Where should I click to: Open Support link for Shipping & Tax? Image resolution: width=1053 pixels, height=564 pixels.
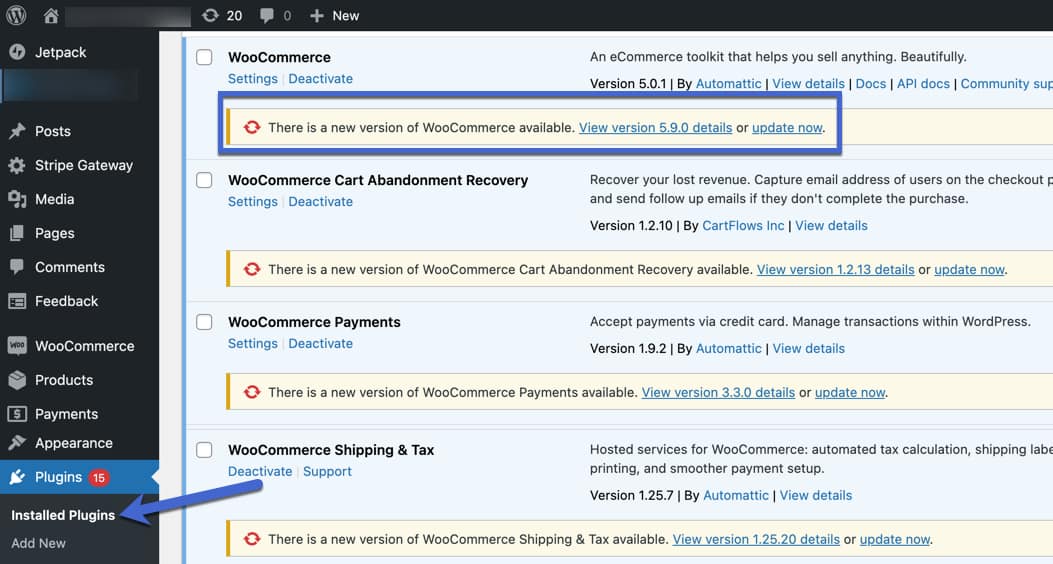327,471
